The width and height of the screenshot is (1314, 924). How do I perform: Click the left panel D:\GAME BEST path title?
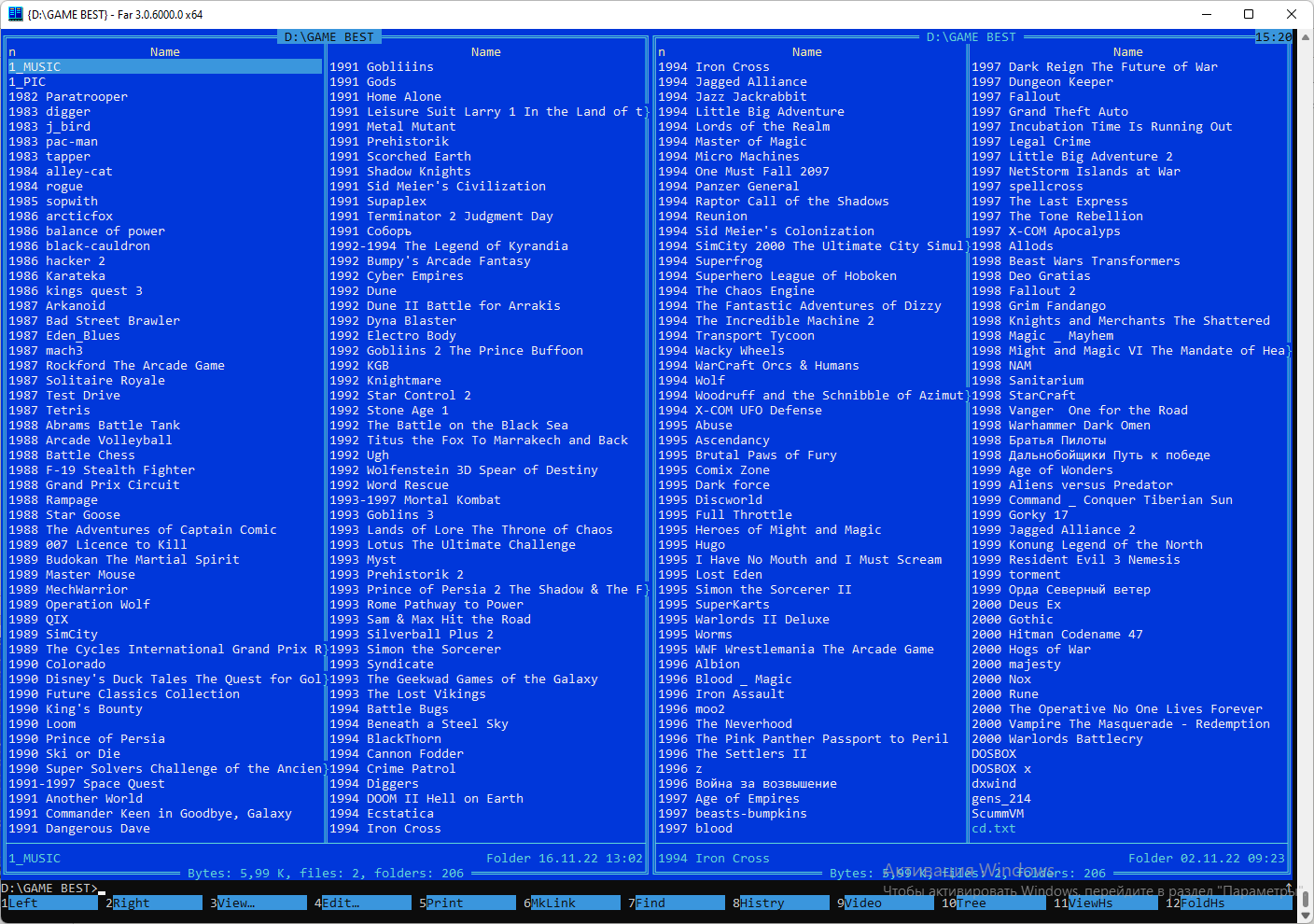pos(329,36)
